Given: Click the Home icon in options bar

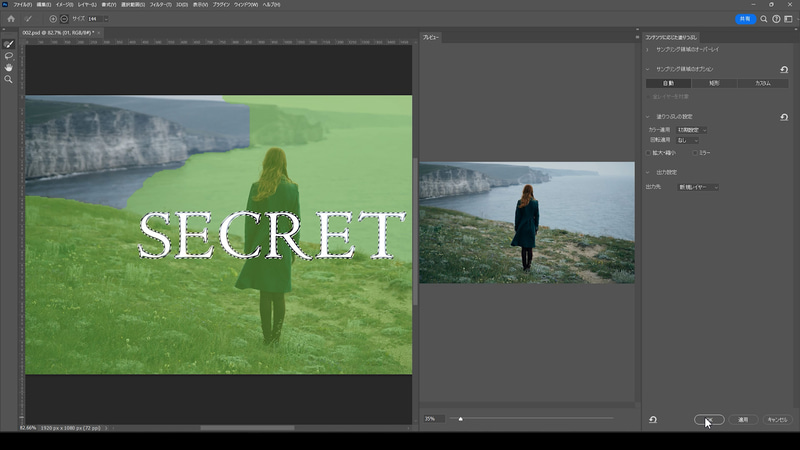Looking at the screenshot, I should [11, 19].
